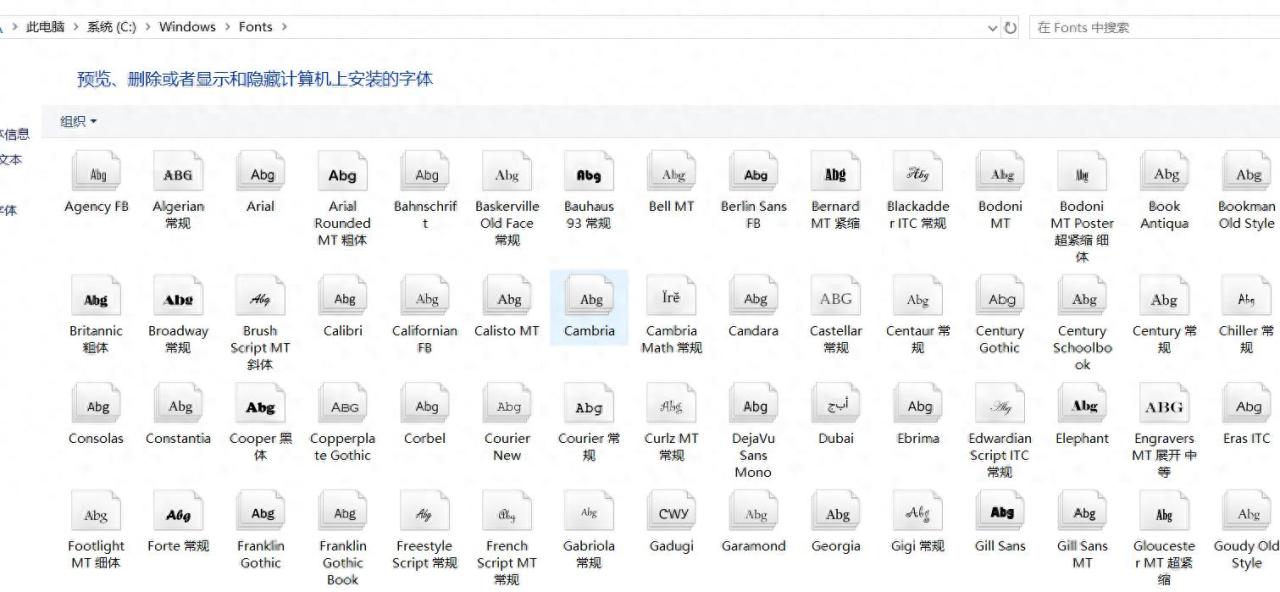Select the Elephant font icon
This screenshot has width=1280, height=592.
pyautogui.click(x=1083, y=406)
